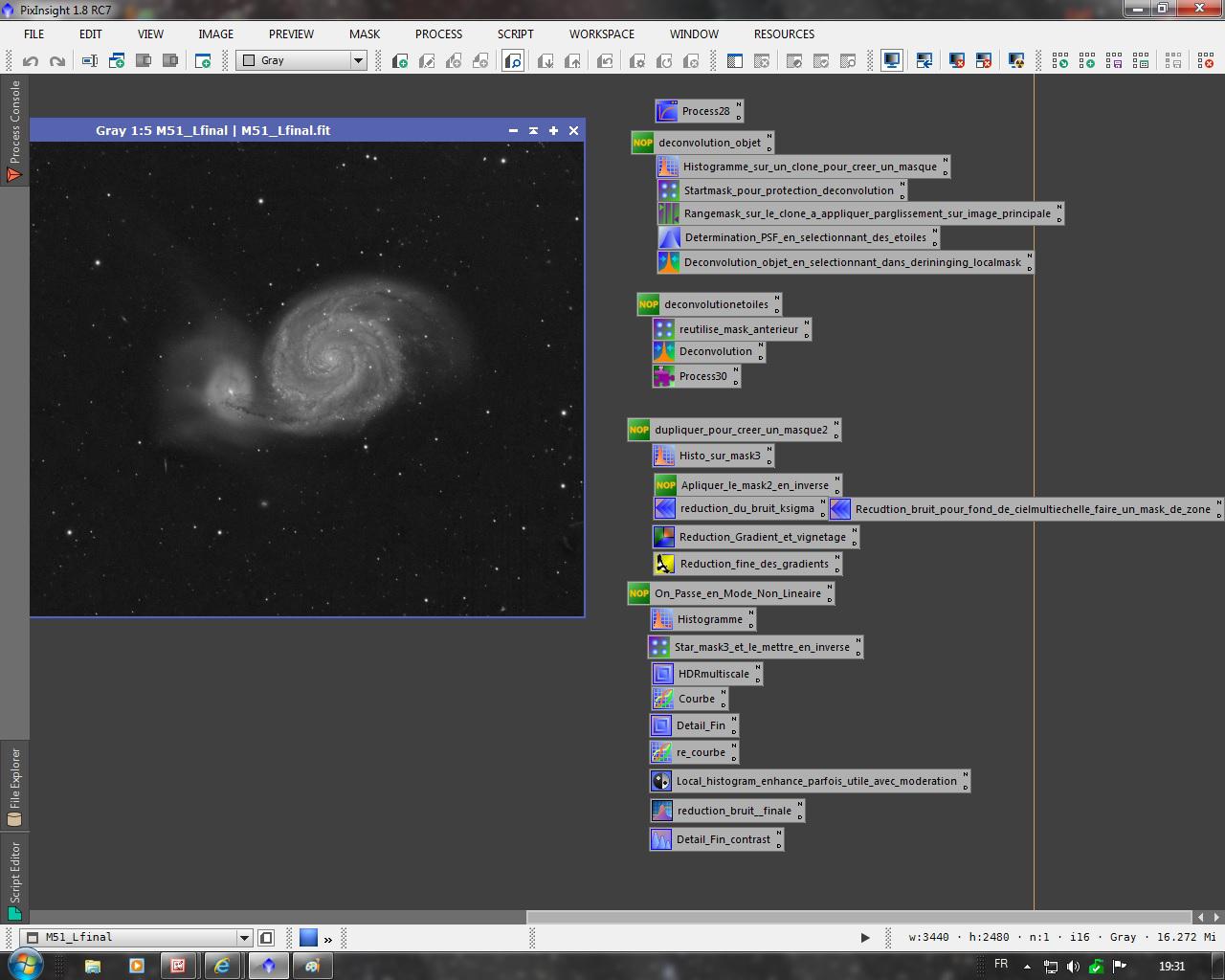Click the play arrow in status bar

coord(865,938)
